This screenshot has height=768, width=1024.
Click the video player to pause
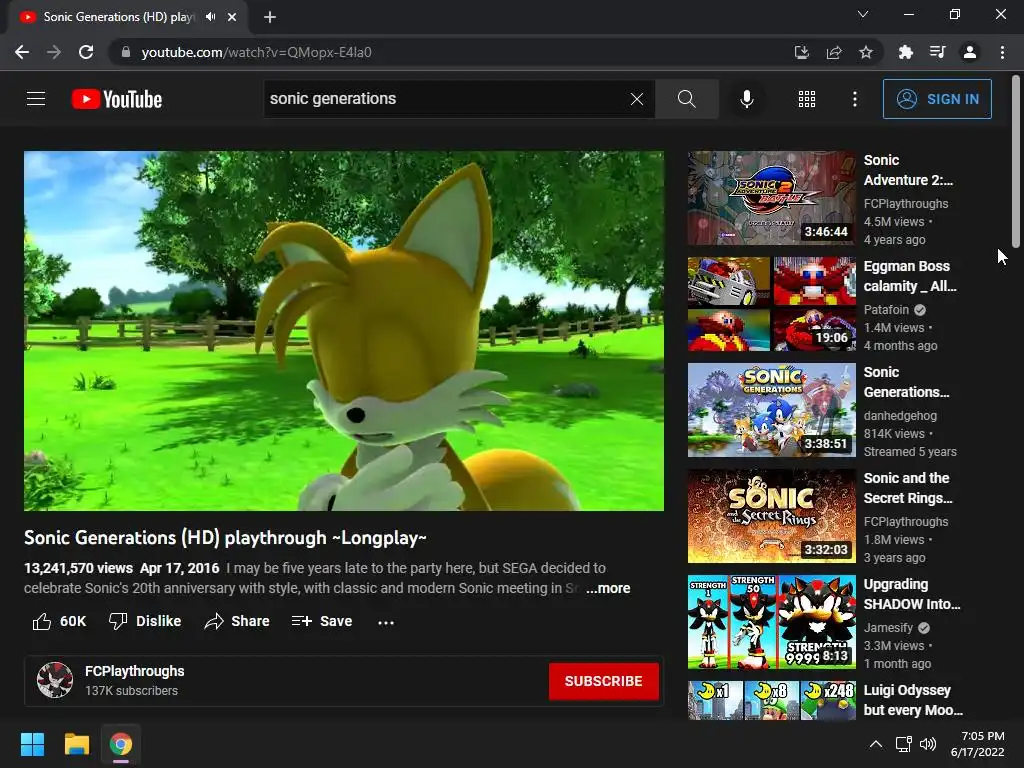[x=344, y=330]
